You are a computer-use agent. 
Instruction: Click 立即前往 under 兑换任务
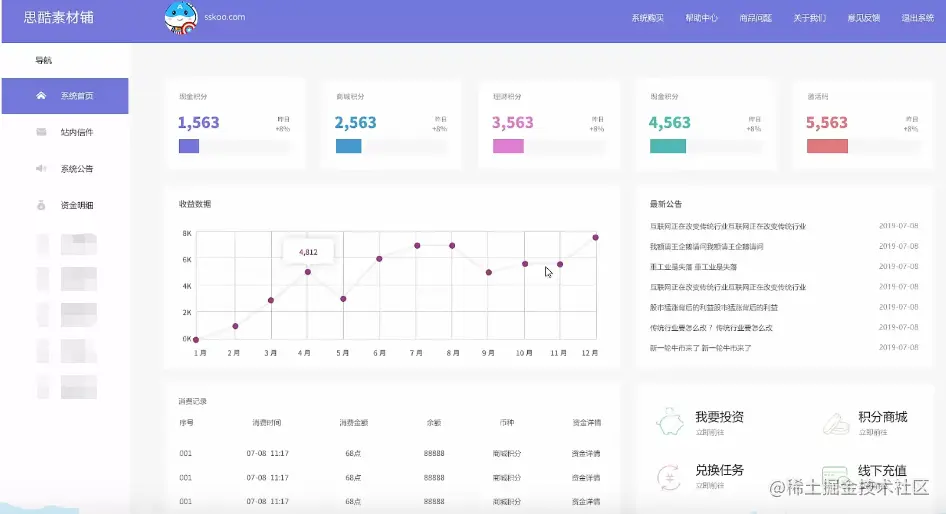tap(710, 486)
